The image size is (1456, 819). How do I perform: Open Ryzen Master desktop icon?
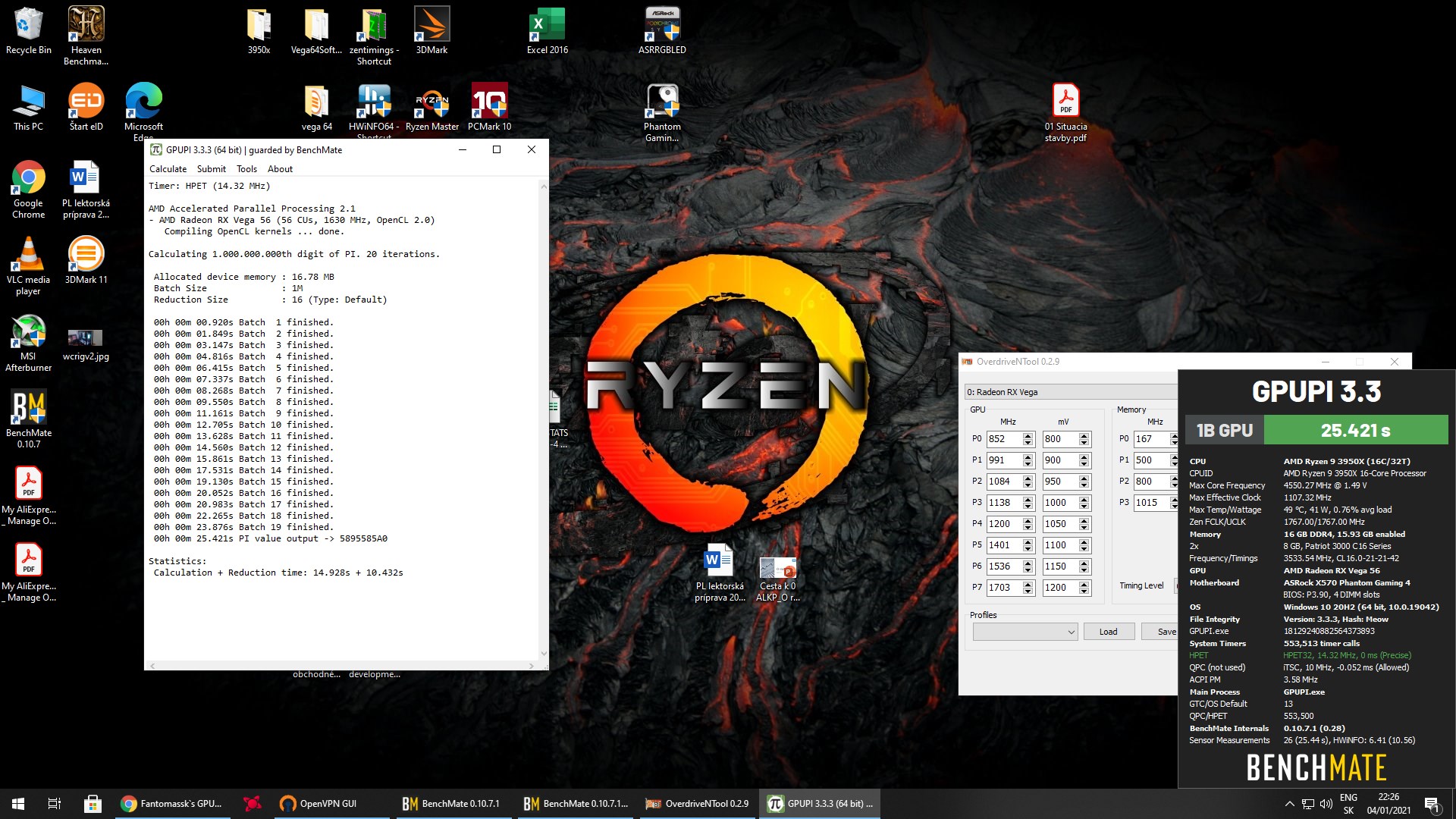[431, 107]
